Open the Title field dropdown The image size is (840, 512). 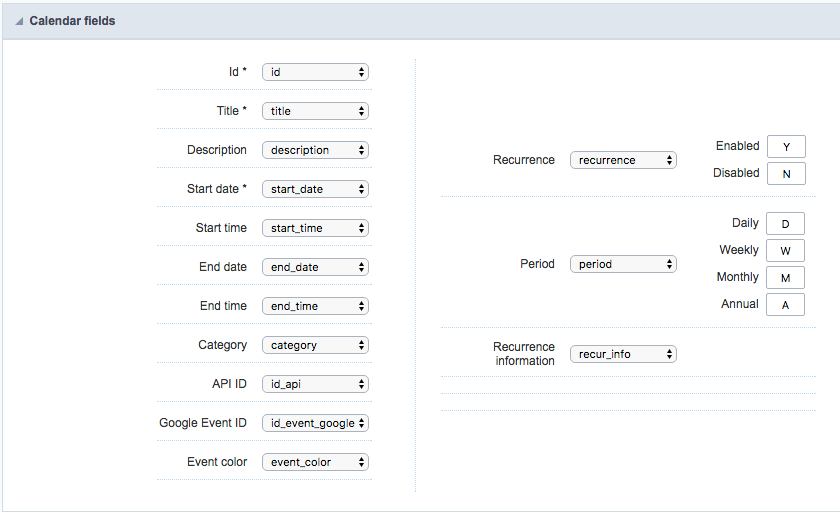(x=315, y=111)
